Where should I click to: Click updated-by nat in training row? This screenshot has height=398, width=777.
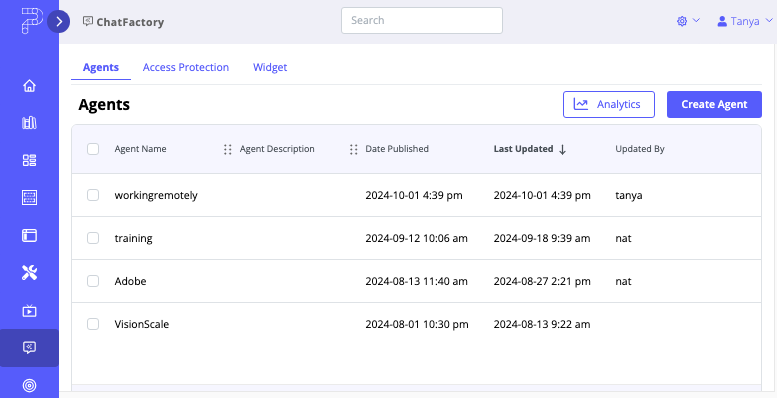[x=623, y=238]
